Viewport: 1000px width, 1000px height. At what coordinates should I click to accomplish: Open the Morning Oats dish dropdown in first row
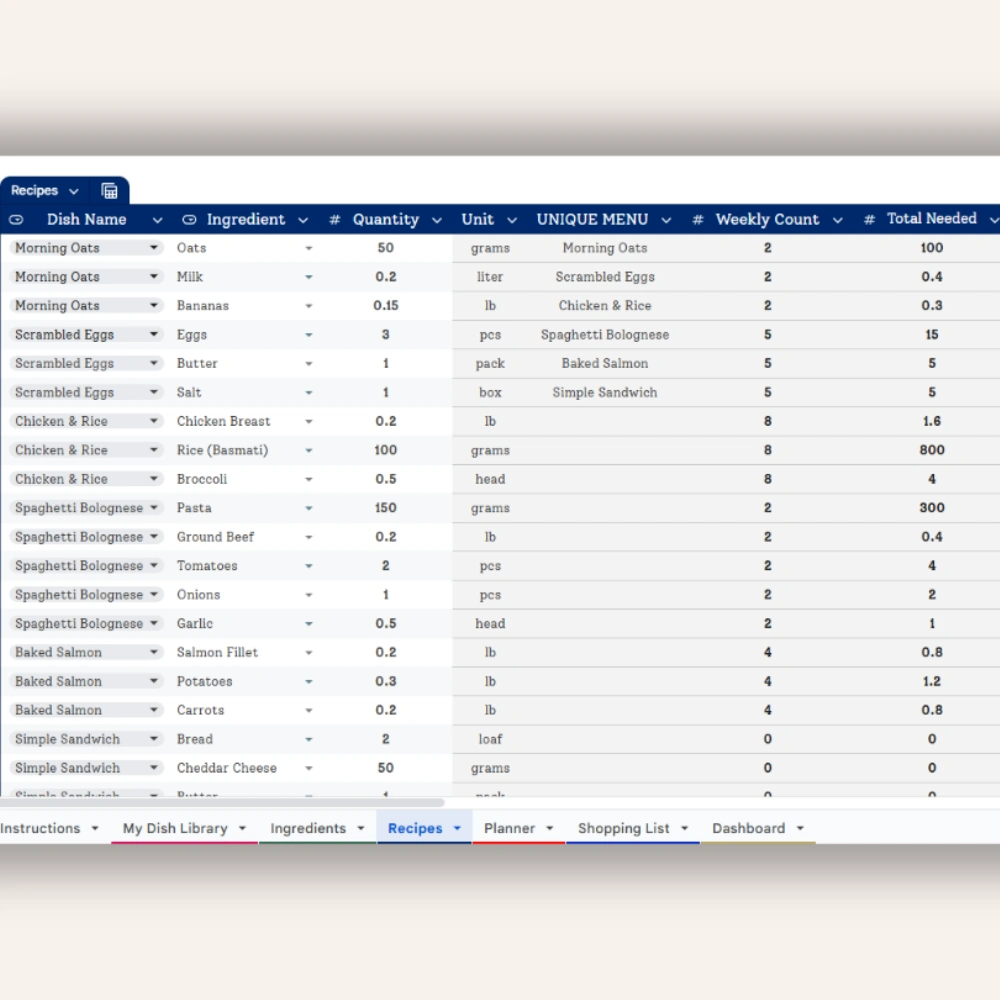pyautogui.click(x=155, y=247)
